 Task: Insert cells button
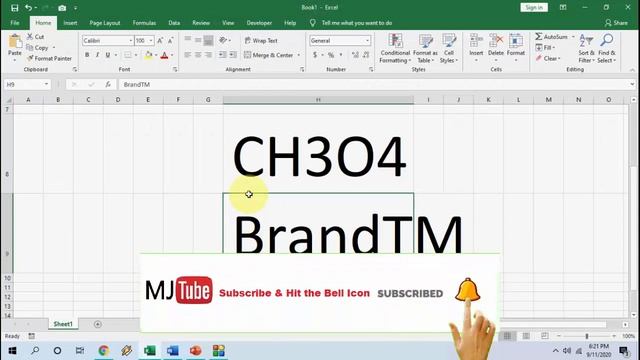click(x=476, y=48)
